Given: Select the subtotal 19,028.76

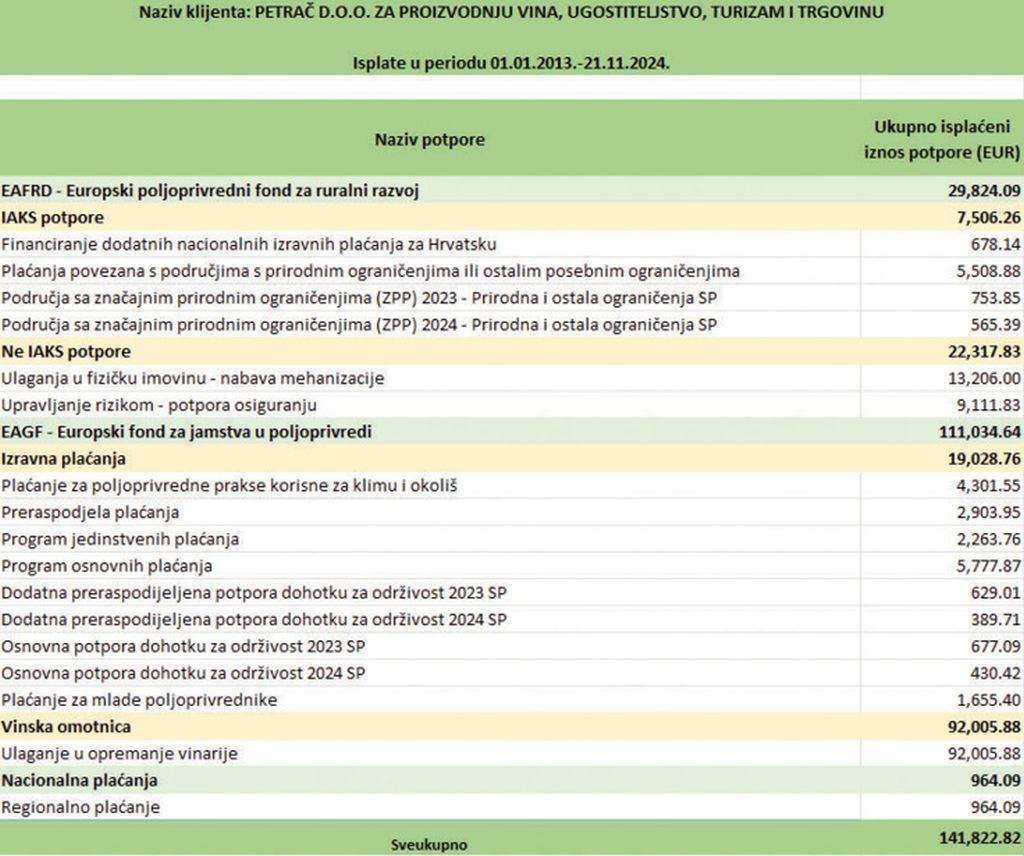Looking at the screenshot, I should point(984,458).
